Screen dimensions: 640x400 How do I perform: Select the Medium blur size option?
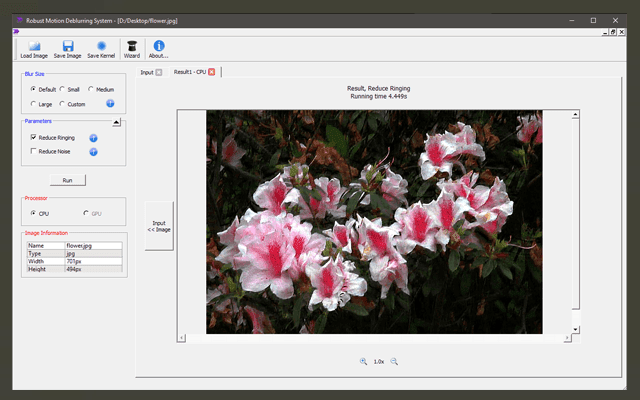click(91, 89)
